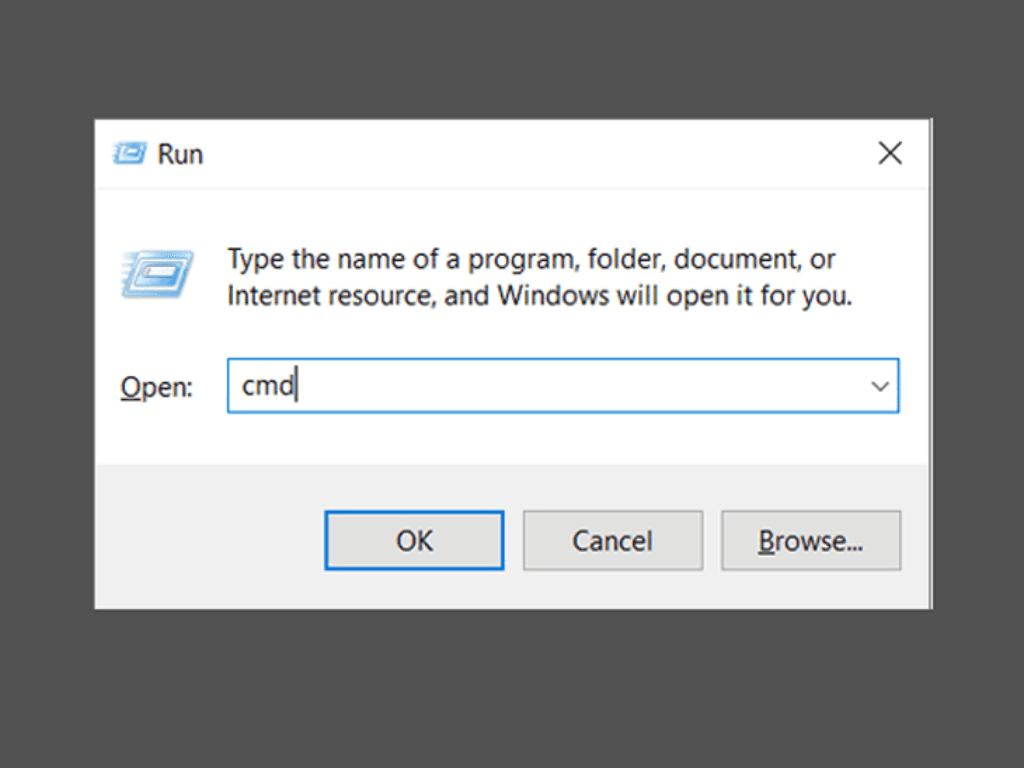Click the word "Windows" in the description
This screenshot has height=768, width=1024.
553,296
